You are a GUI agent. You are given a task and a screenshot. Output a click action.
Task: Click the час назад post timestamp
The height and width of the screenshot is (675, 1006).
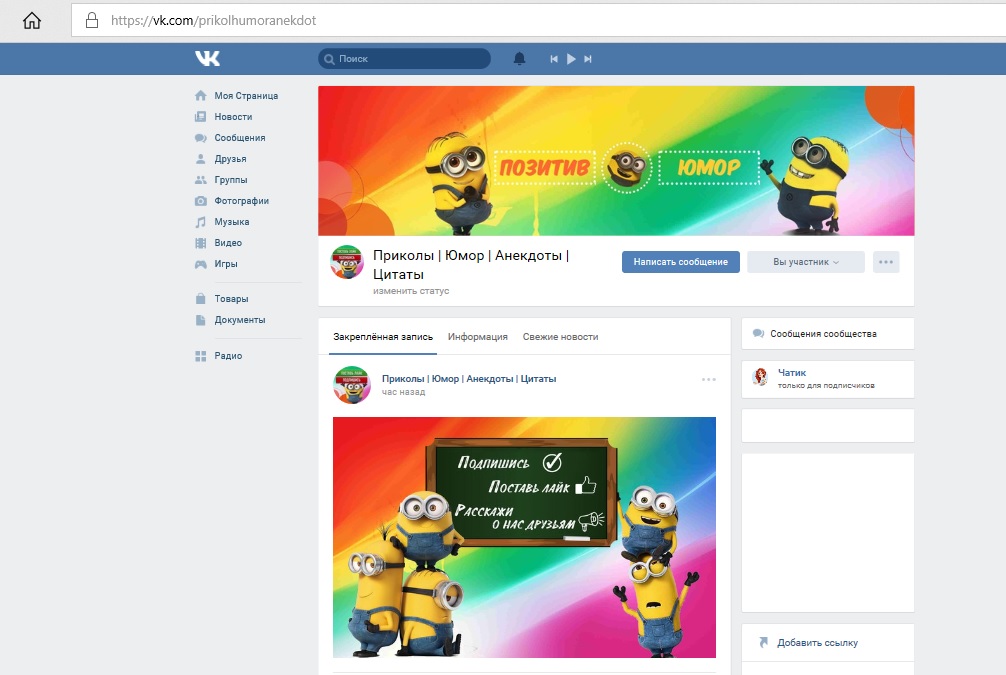tap(404, 392)
